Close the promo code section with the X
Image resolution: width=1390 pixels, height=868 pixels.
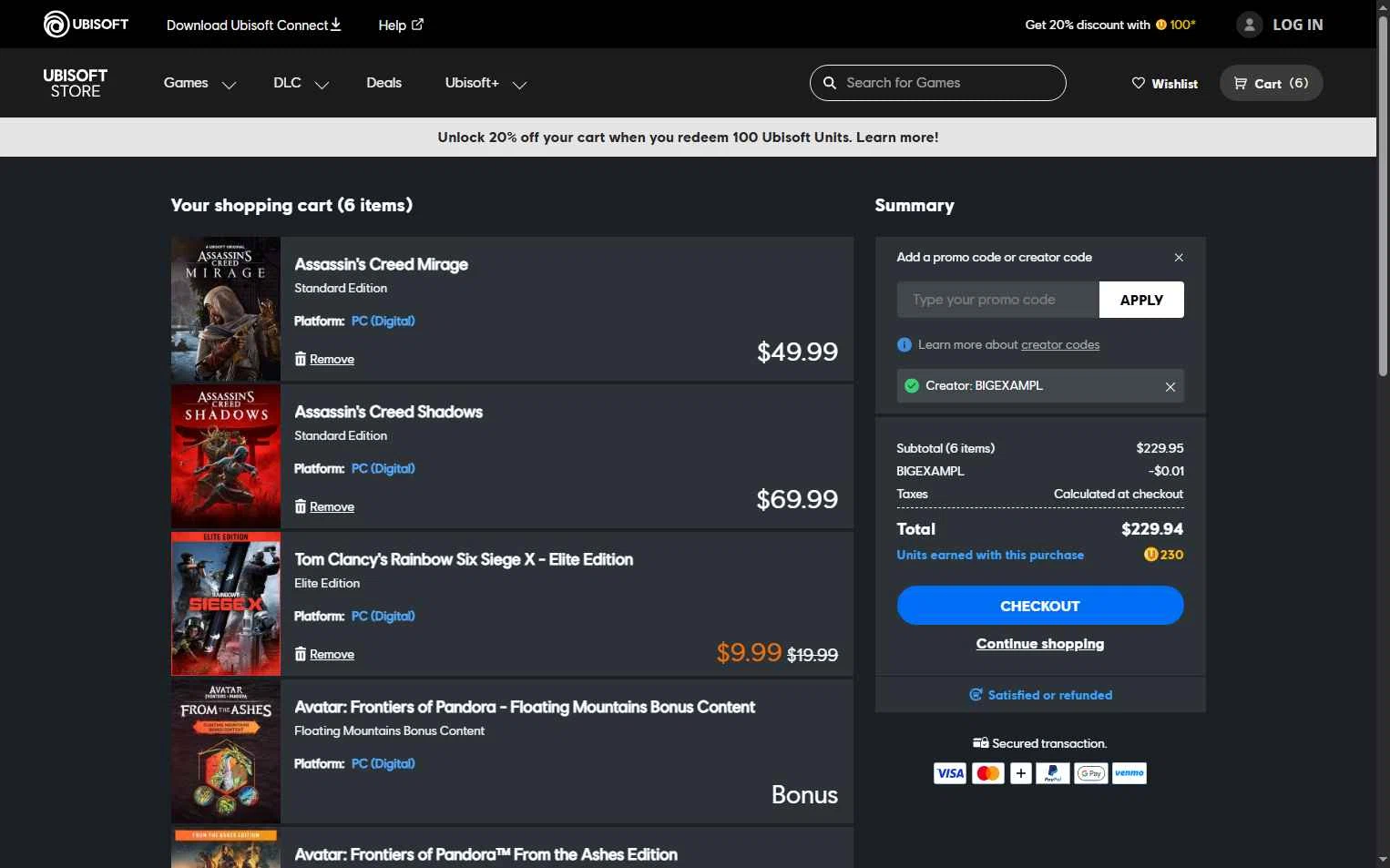point(1179,258)
